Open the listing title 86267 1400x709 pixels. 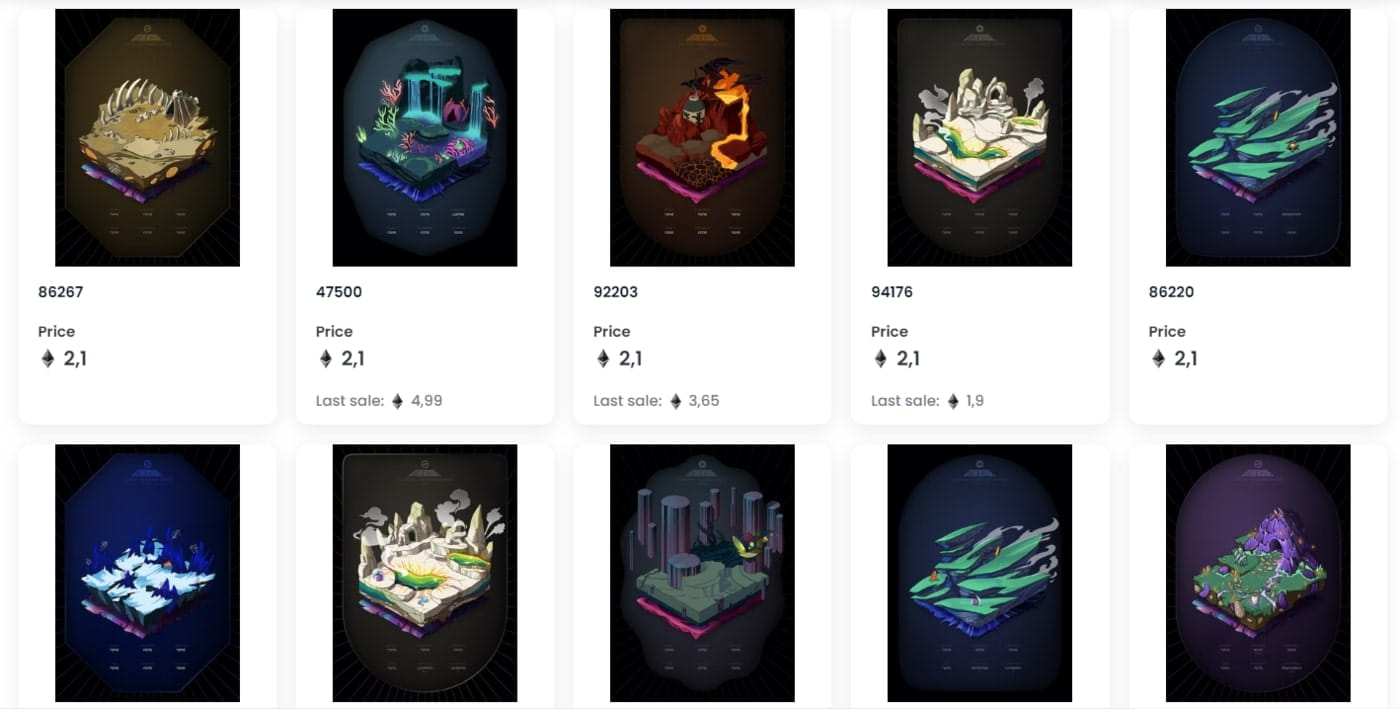click(x=60, y=292)
